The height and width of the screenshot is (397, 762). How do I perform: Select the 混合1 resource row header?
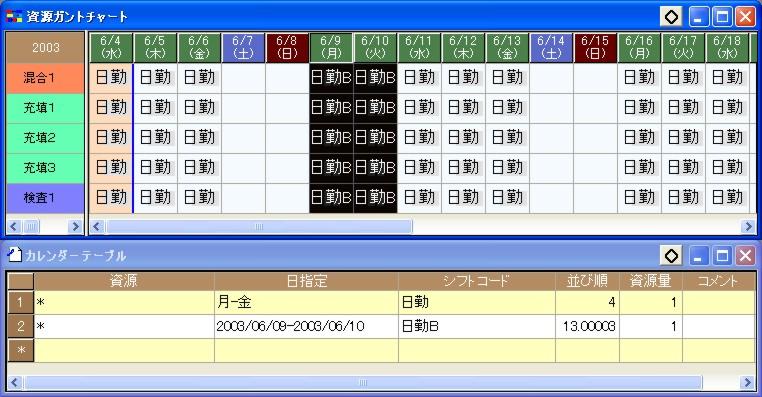45,78
